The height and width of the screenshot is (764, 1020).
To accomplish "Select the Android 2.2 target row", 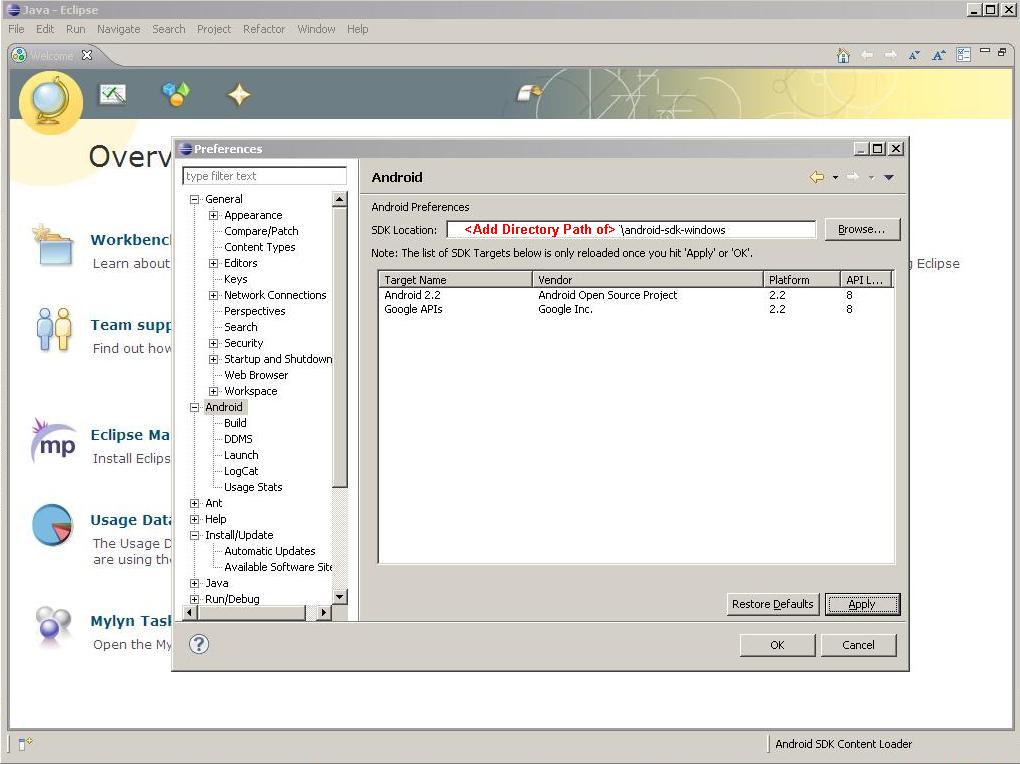I will [636, 295].
